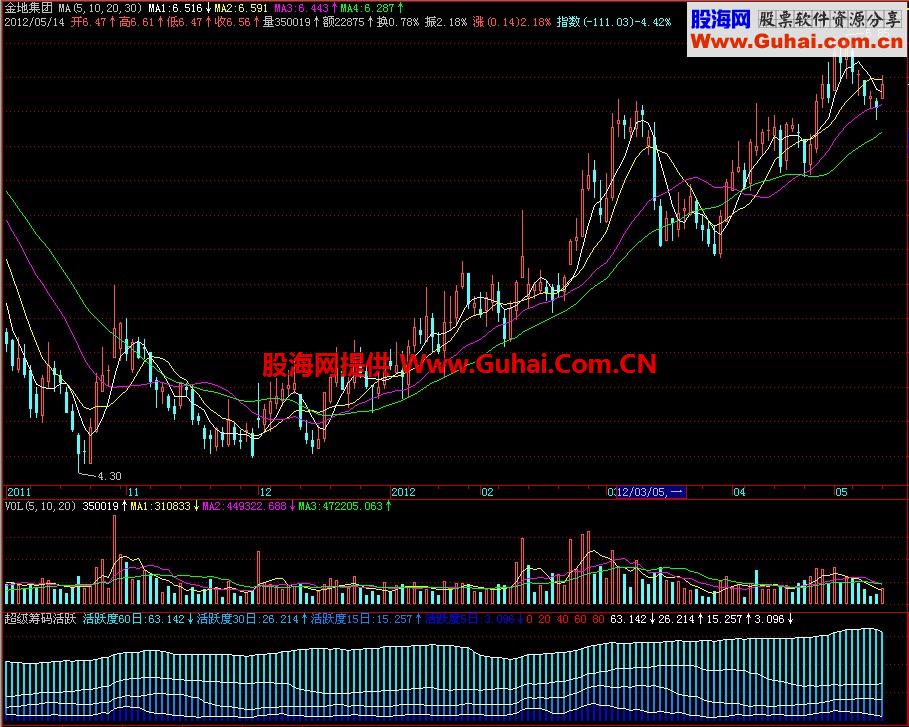Click the red 60 scale value
The image size is (909, 727).
580,619
